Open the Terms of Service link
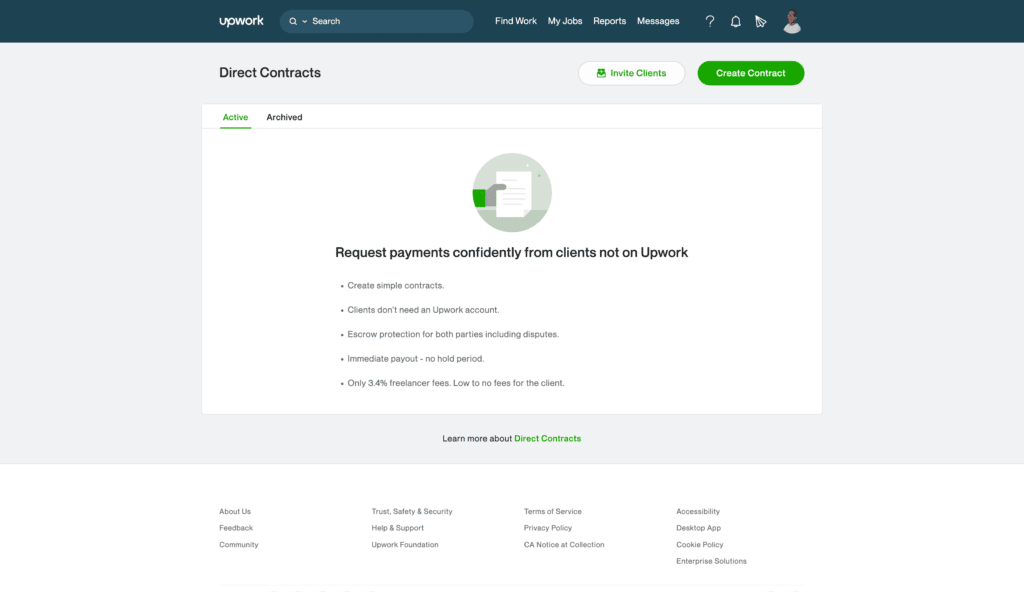The height and width of the screenshot is (592, 1024). pos(552,512)
